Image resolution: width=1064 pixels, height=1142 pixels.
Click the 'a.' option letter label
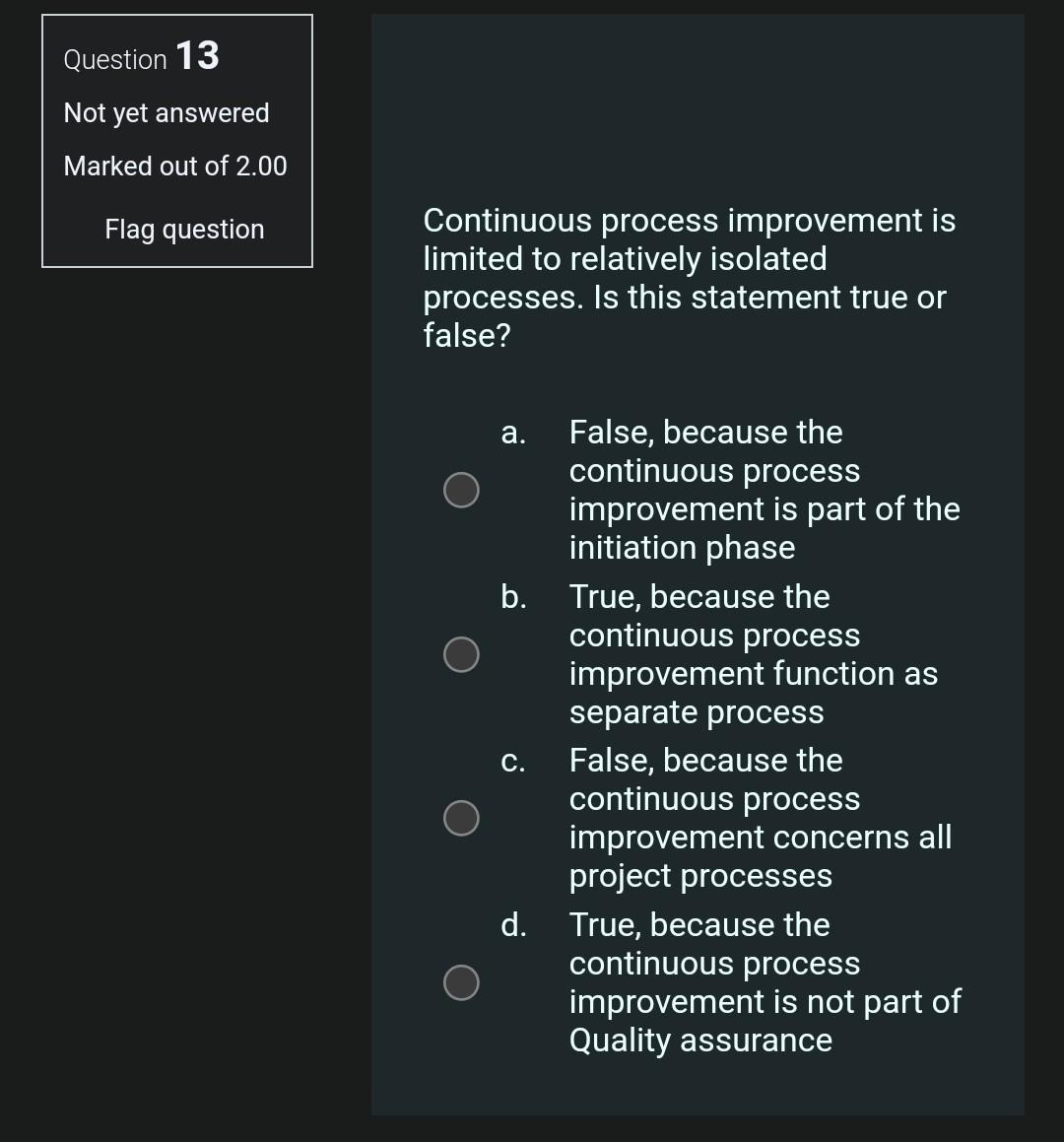click(x=513, y=433)
